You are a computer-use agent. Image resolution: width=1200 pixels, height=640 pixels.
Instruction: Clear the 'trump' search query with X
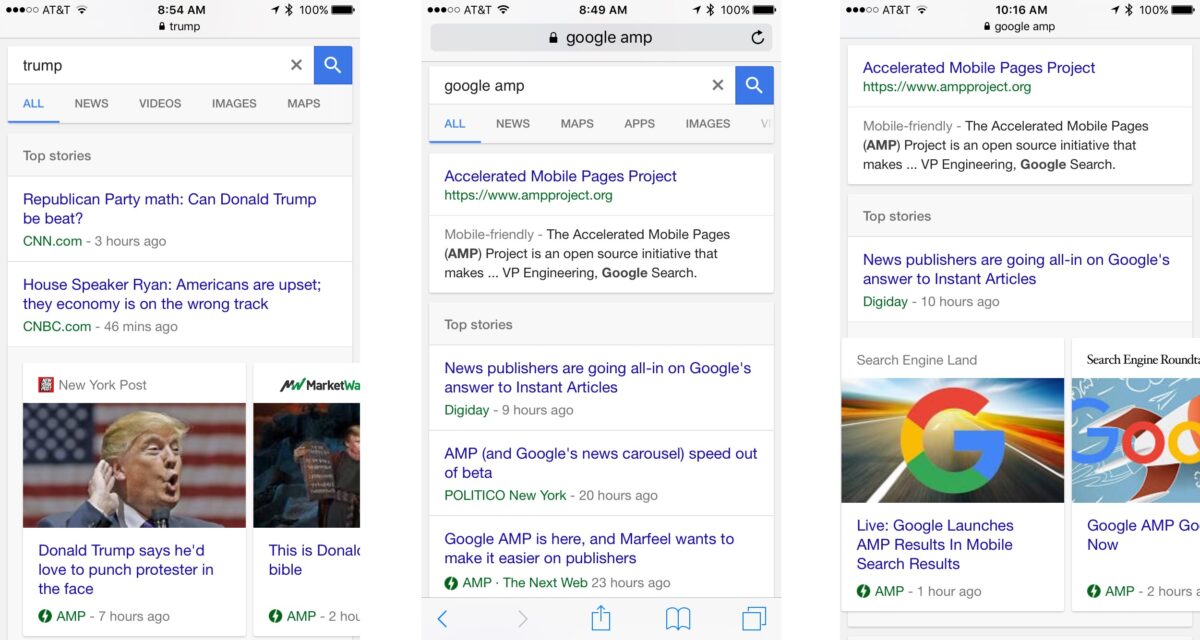click(x=296, y=65)
